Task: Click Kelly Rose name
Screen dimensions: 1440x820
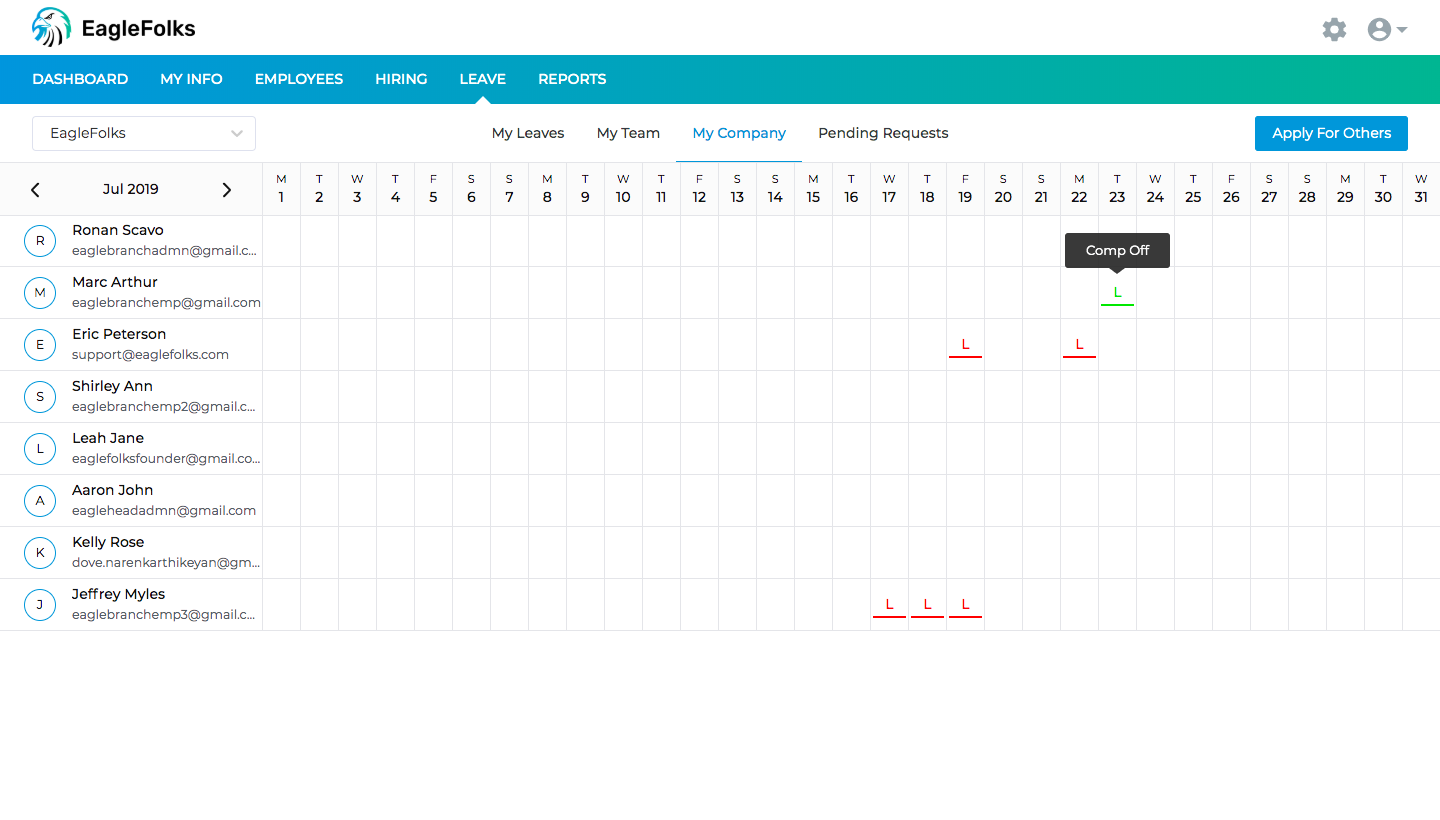Action: point(108,542)
